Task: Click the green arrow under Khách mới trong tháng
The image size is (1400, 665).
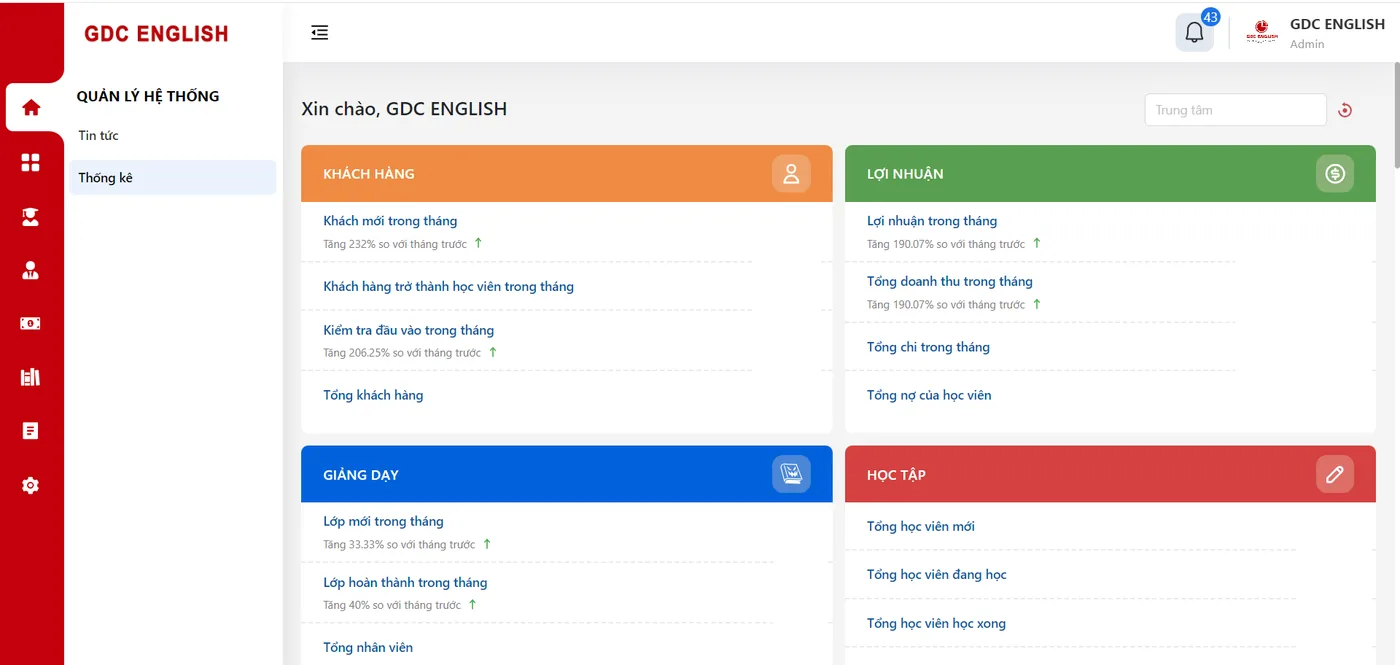Action: point(478,243)
